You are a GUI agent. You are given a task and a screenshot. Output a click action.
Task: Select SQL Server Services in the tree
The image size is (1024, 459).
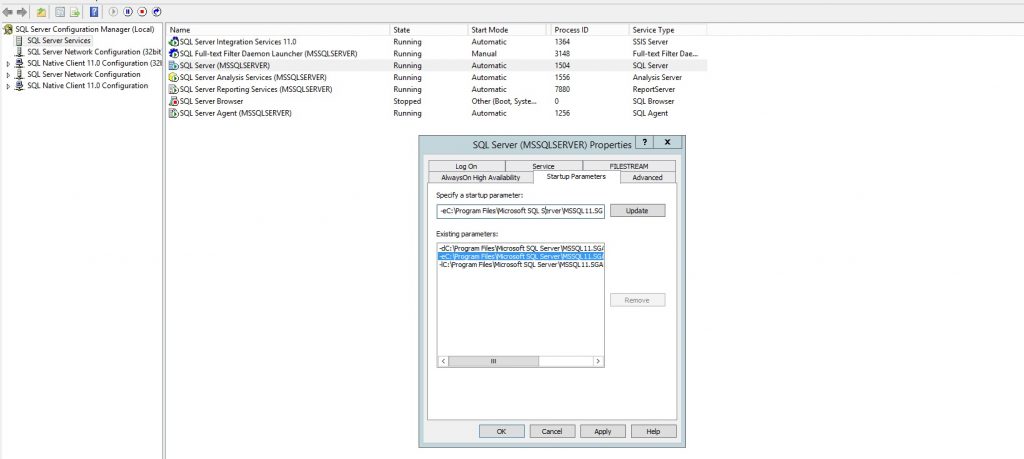[x=59, y=40]
